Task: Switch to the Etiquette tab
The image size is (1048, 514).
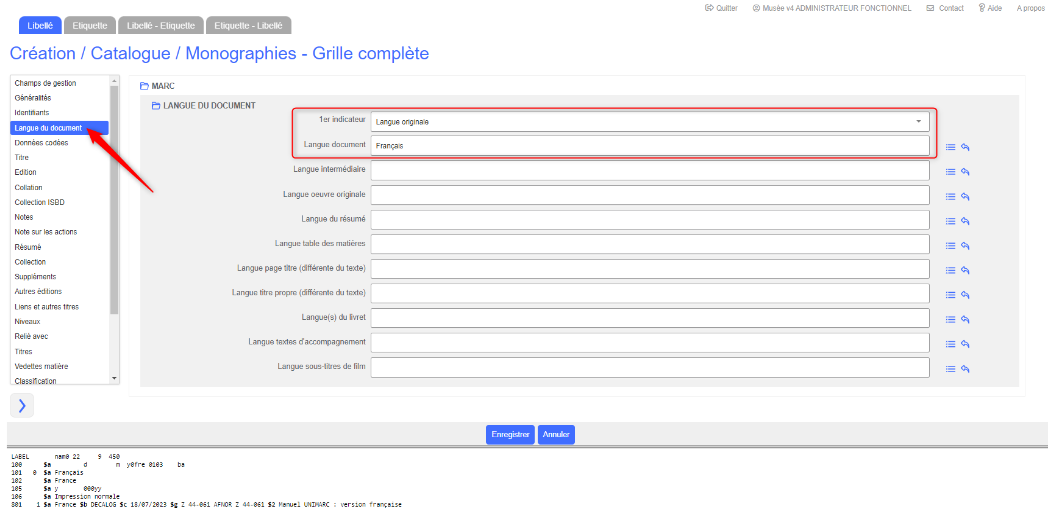Action: (90, 25)
